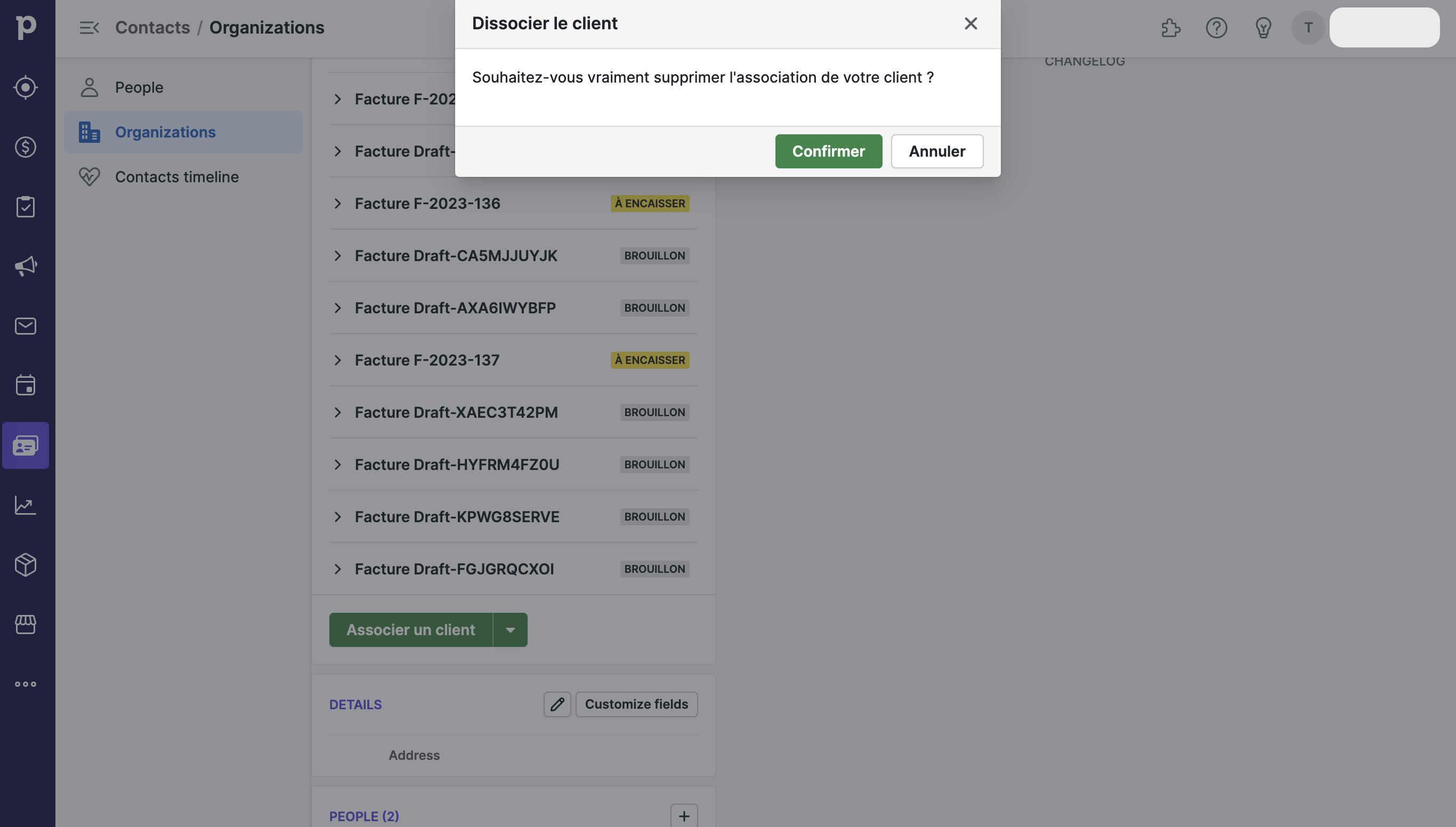Open the Leads target icon in sidebar
The height and width of the screenshot is (827, 1456).
pos(26,87)
